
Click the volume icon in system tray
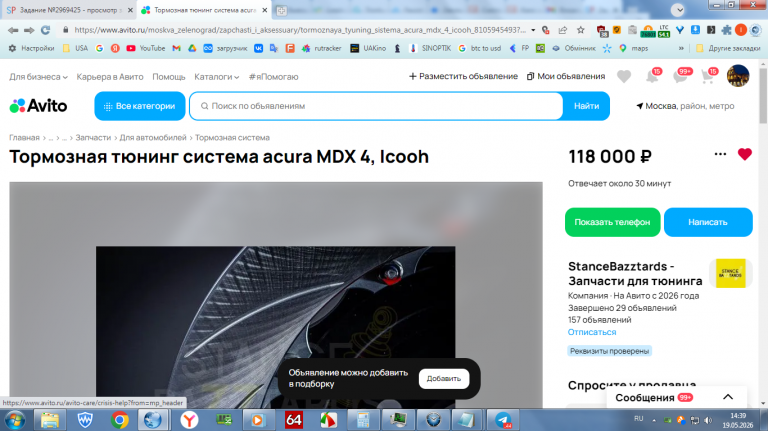click(708, 420)
